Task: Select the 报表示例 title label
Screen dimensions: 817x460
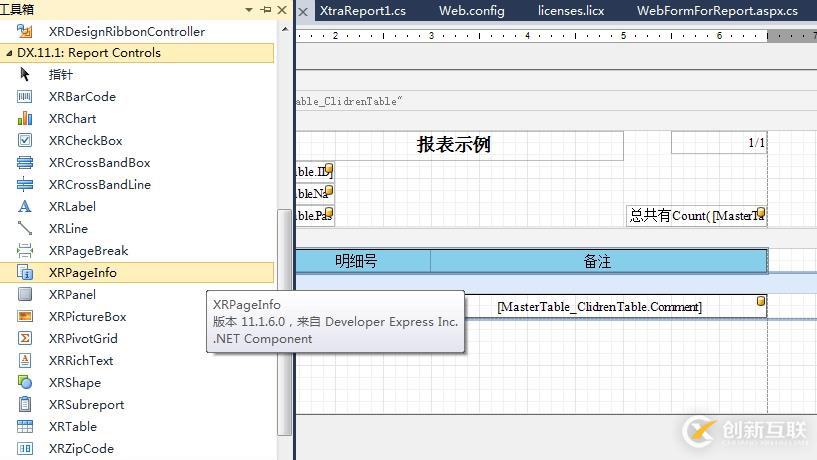Action: [x=460, y=145]
